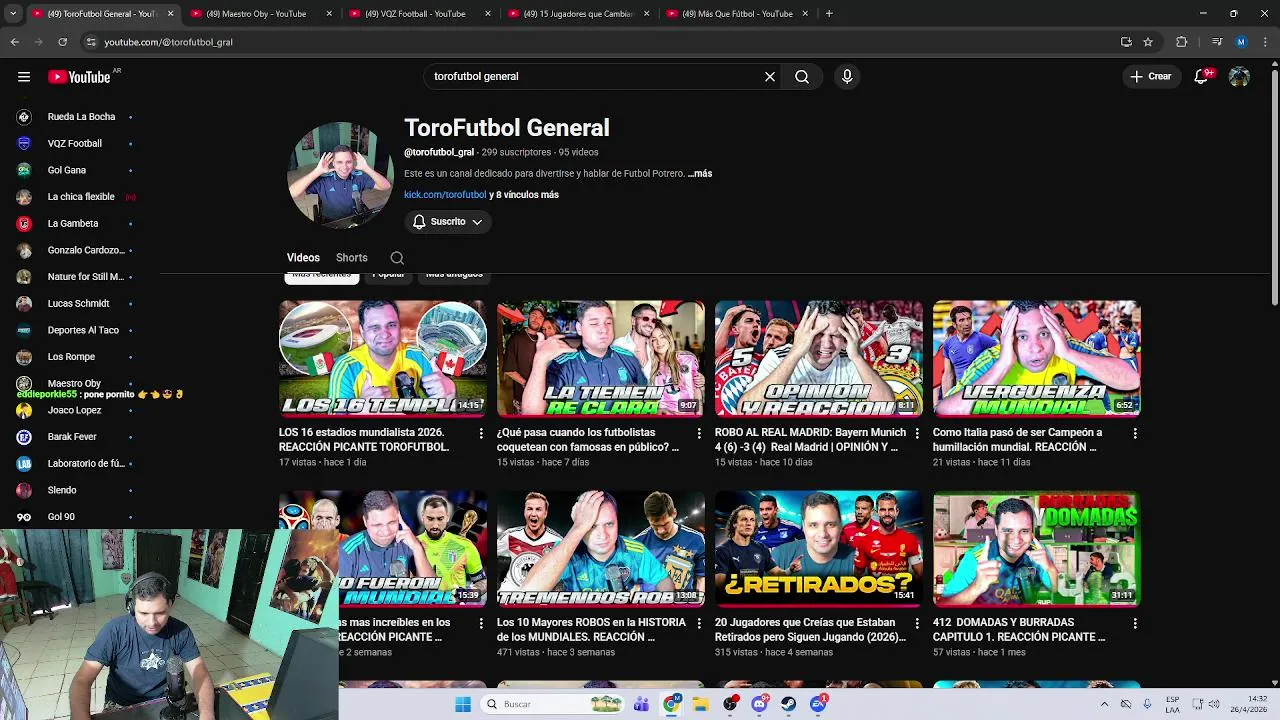Open Chrome media controls icon

coord(1217,42)
